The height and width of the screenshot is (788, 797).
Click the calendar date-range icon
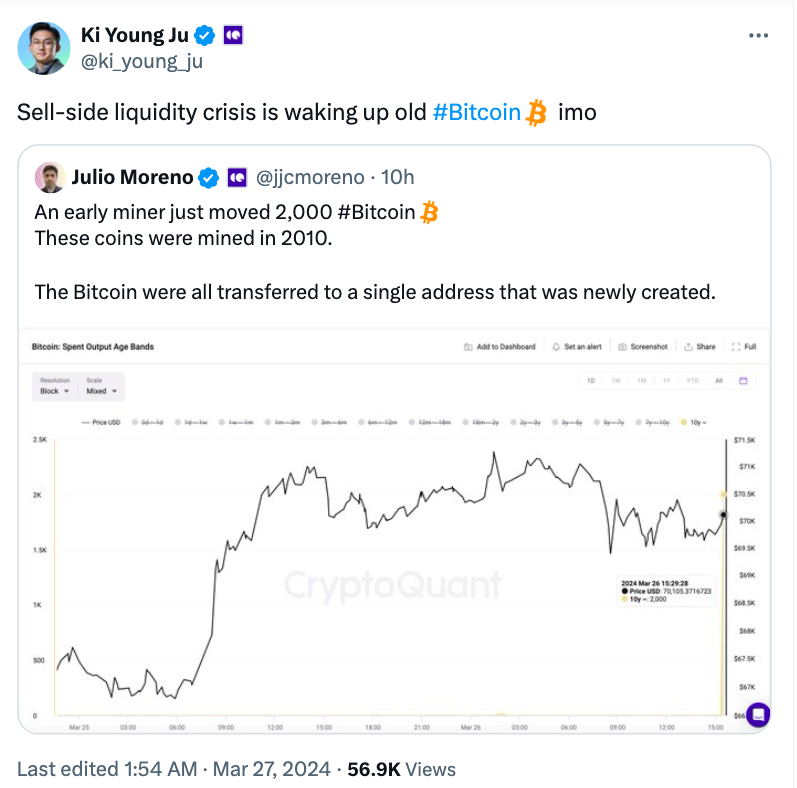743,381
